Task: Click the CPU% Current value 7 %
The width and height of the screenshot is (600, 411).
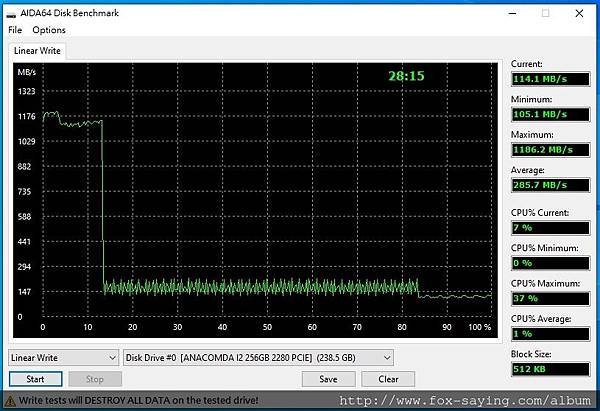Action: [x=551, y=228]
